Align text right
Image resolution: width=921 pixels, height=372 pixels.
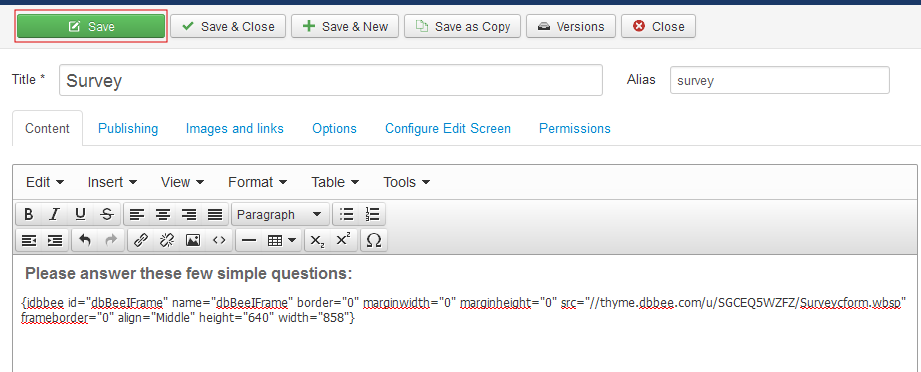189,215
